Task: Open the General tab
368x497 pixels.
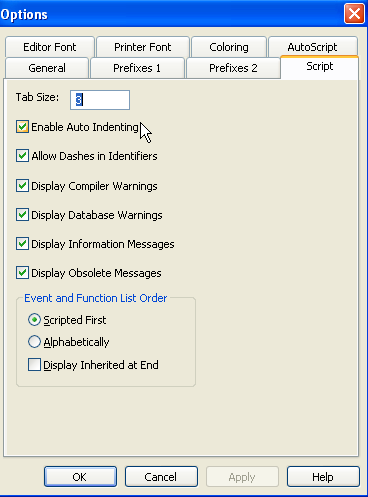Action: pos(47,68)
